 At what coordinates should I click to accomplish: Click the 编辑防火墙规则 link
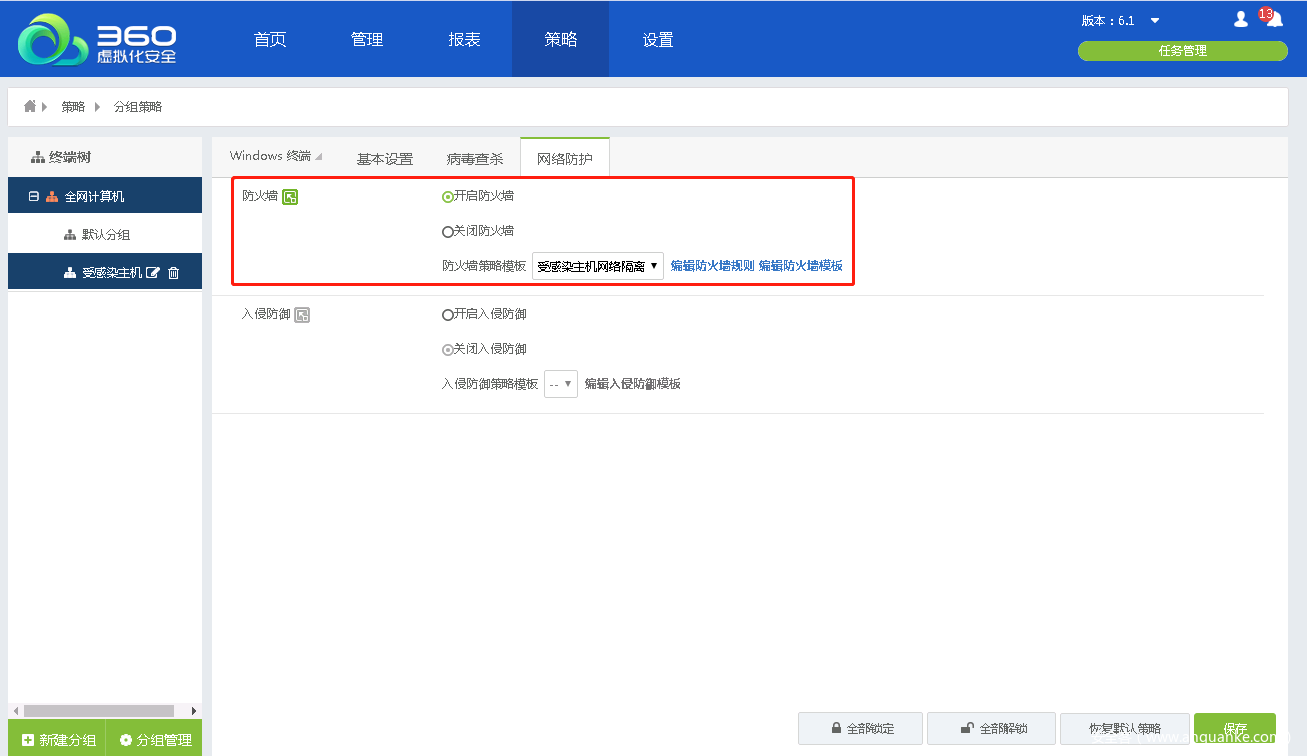point(712,266)
